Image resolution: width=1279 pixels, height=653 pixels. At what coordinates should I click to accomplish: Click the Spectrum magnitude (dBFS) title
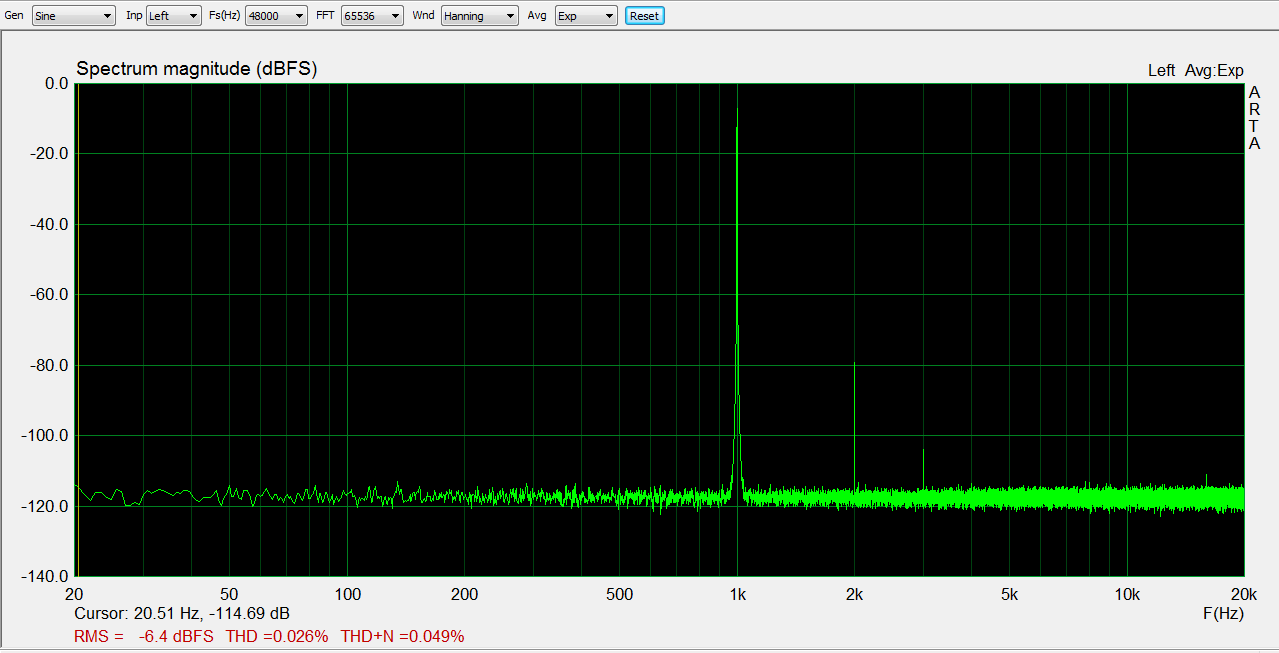[x=196, y=69]
